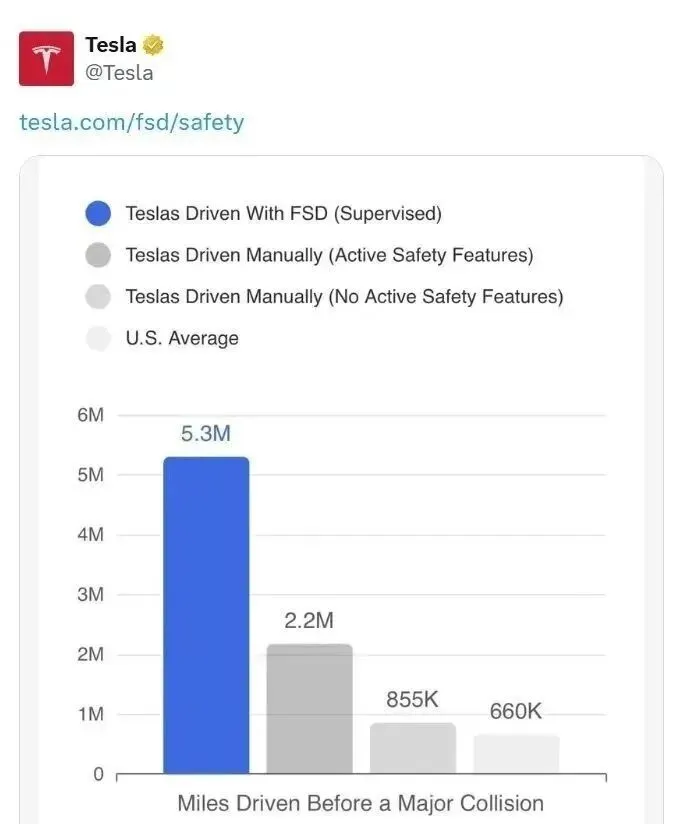
Task: Select the 'Teslas Driven With FSD (Supervised)' legend label
Action: click(283, 213)
